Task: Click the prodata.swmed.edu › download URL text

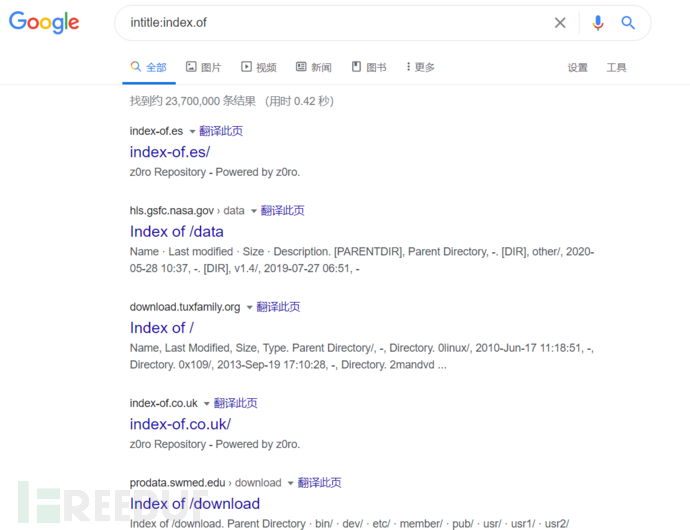Action: pos(206,483)
